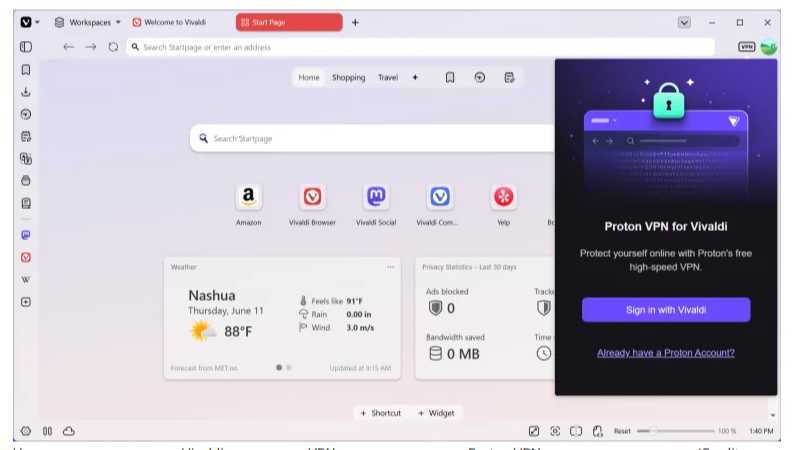
Task: Open Notes from start page navigation
Action: 509,77
